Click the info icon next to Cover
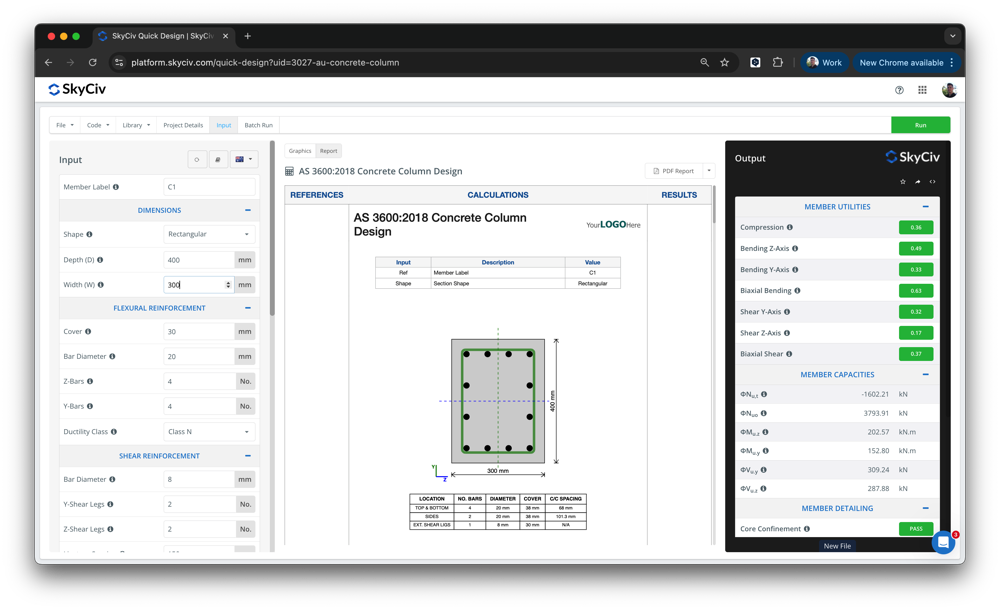Screen dimensions: 1000x610 [88, 331]
